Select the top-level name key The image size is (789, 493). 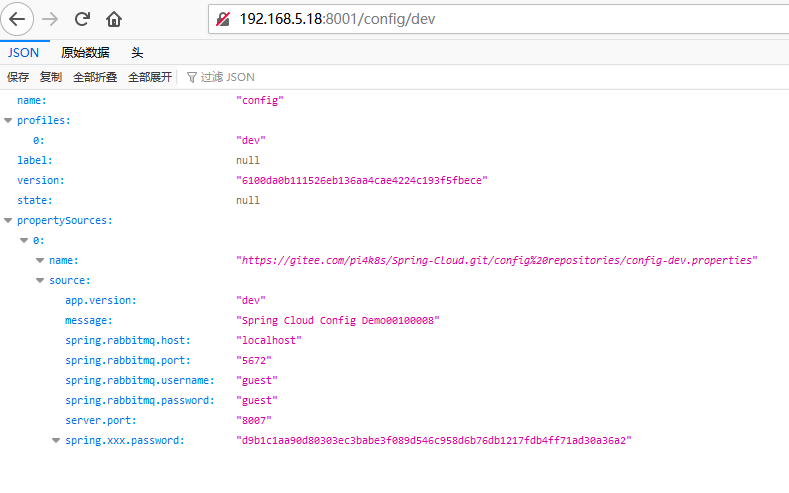pyautogui.click(x=32, y=100)
